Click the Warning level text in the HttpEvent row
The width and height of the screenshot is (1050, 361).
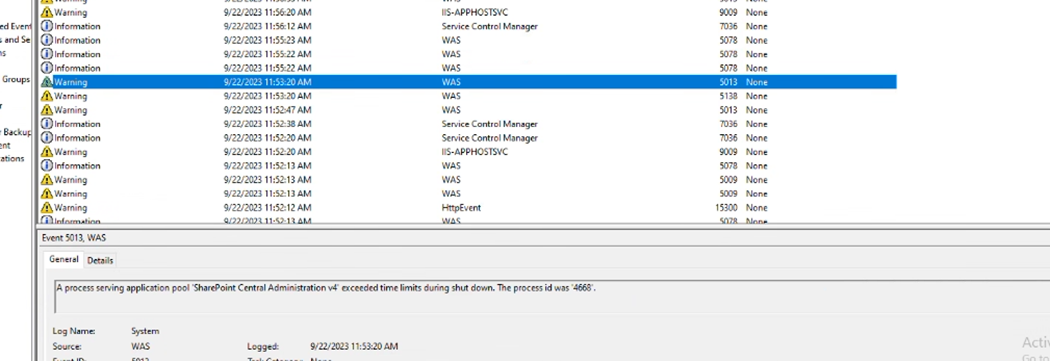(x=70, y=208)
